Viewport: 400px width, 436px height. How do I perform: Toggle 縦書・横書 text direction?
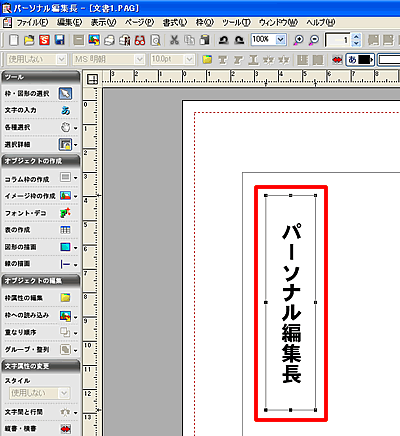(65, 429)
